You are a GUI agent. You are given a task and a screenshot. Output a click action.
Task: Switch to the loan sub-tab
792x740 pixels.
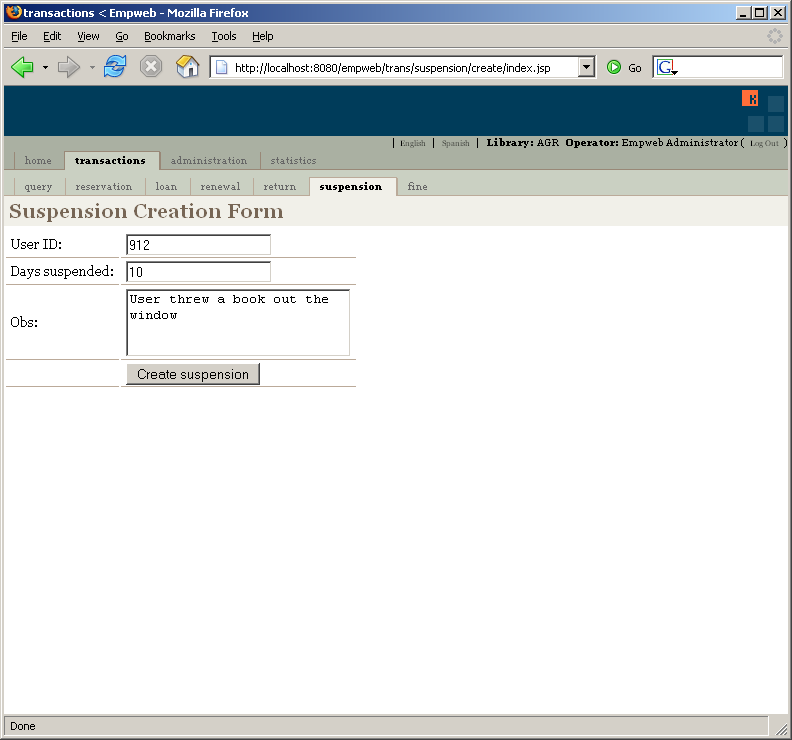coord(166,187)
